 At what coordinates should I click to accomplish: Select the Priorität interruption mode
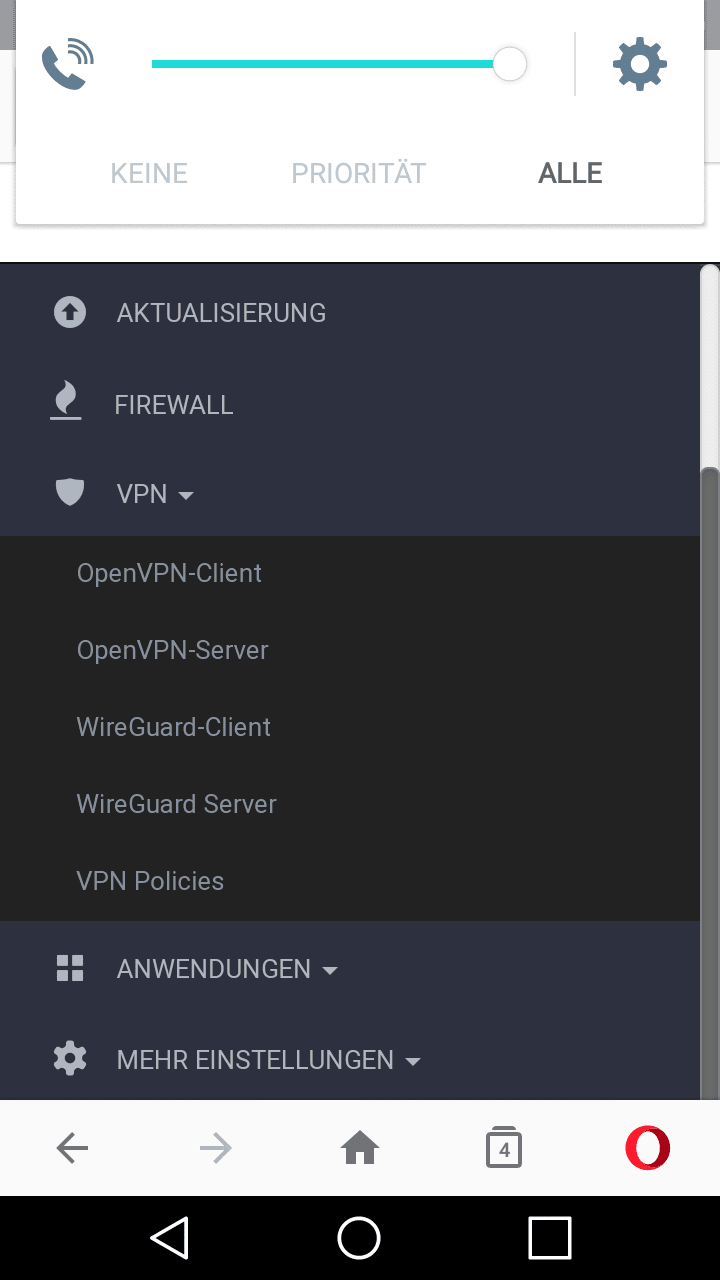coord(358,173)
